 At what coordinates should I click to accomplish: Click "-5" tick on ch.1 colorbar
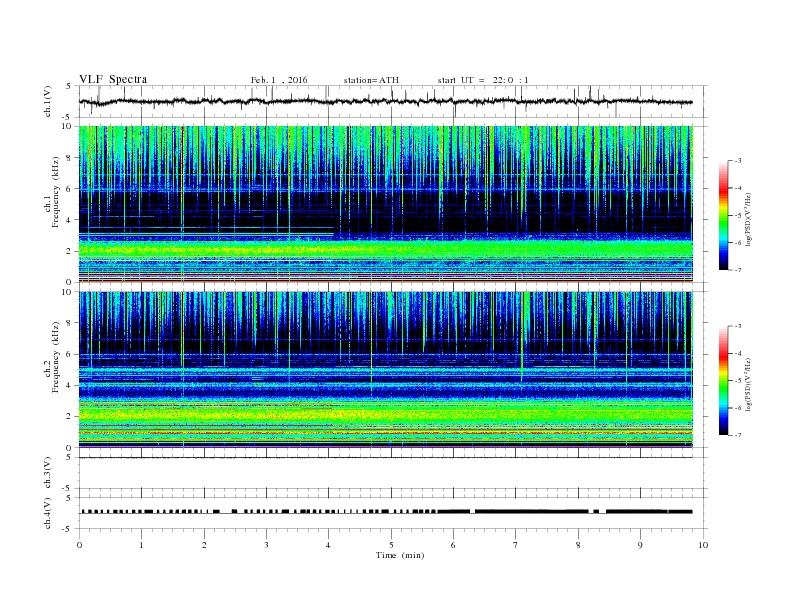point(738,215)
